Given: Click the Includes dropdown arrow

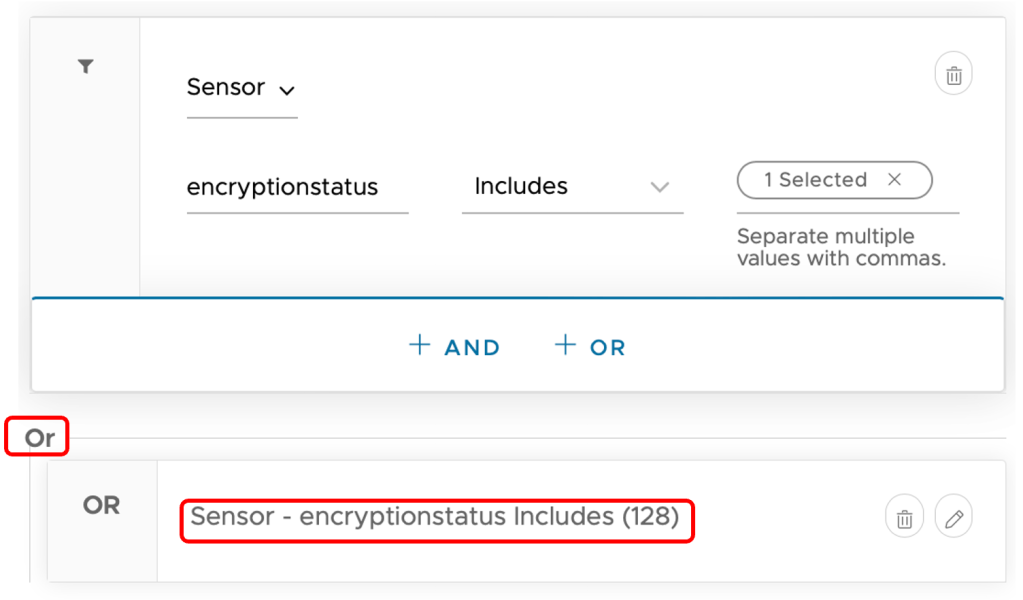Looking at the screenshot, I should 659,187.
